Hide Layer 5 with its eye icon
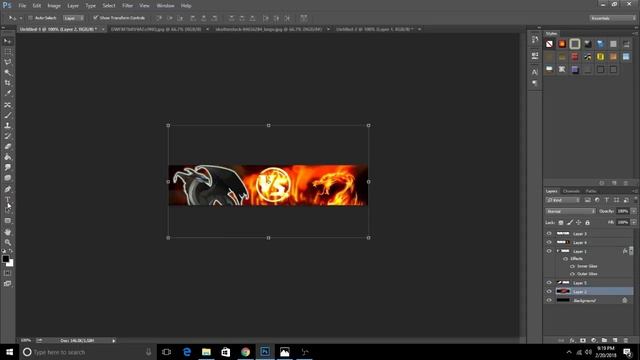Screen dimensions: 640x360 (549, 282)
